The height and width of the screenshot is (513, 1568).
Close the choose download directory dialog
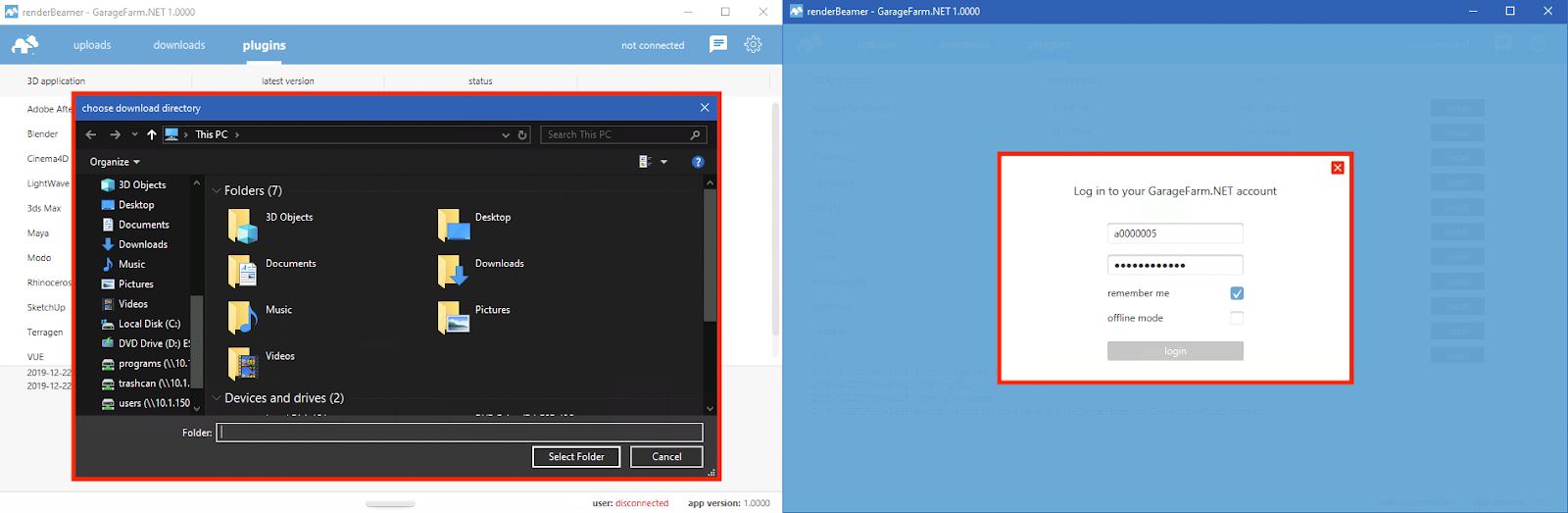click(705, 108)
